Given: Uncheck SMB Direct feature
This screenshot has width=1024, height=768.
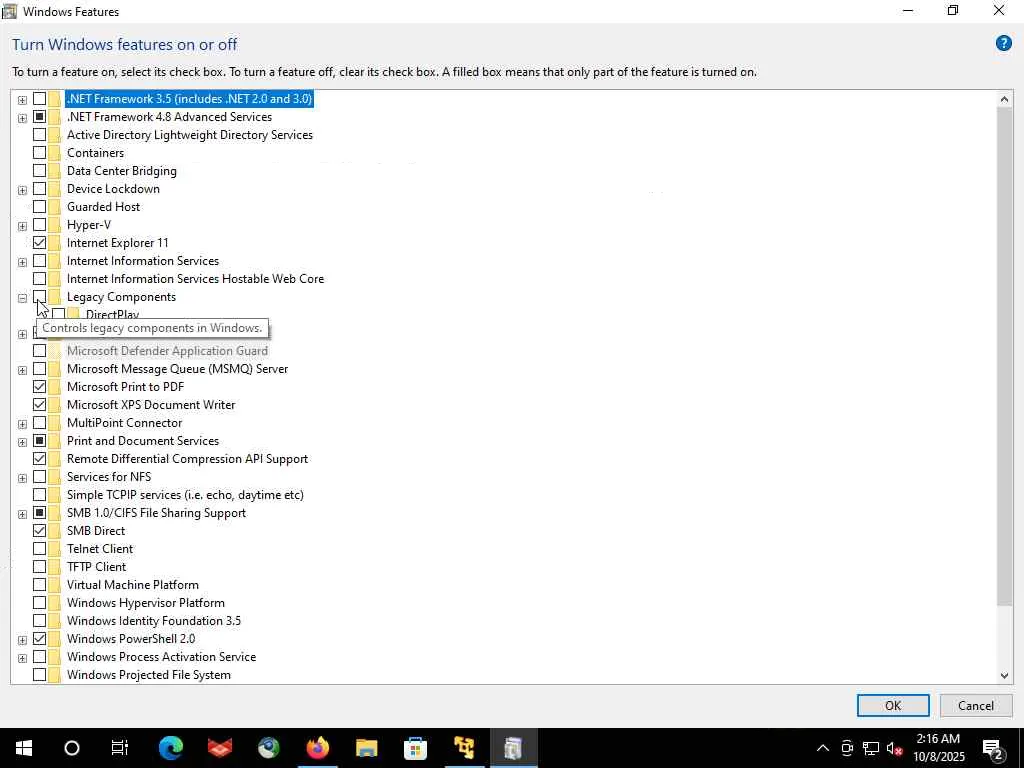Looking at the screenshot, I should coord(39,531).
